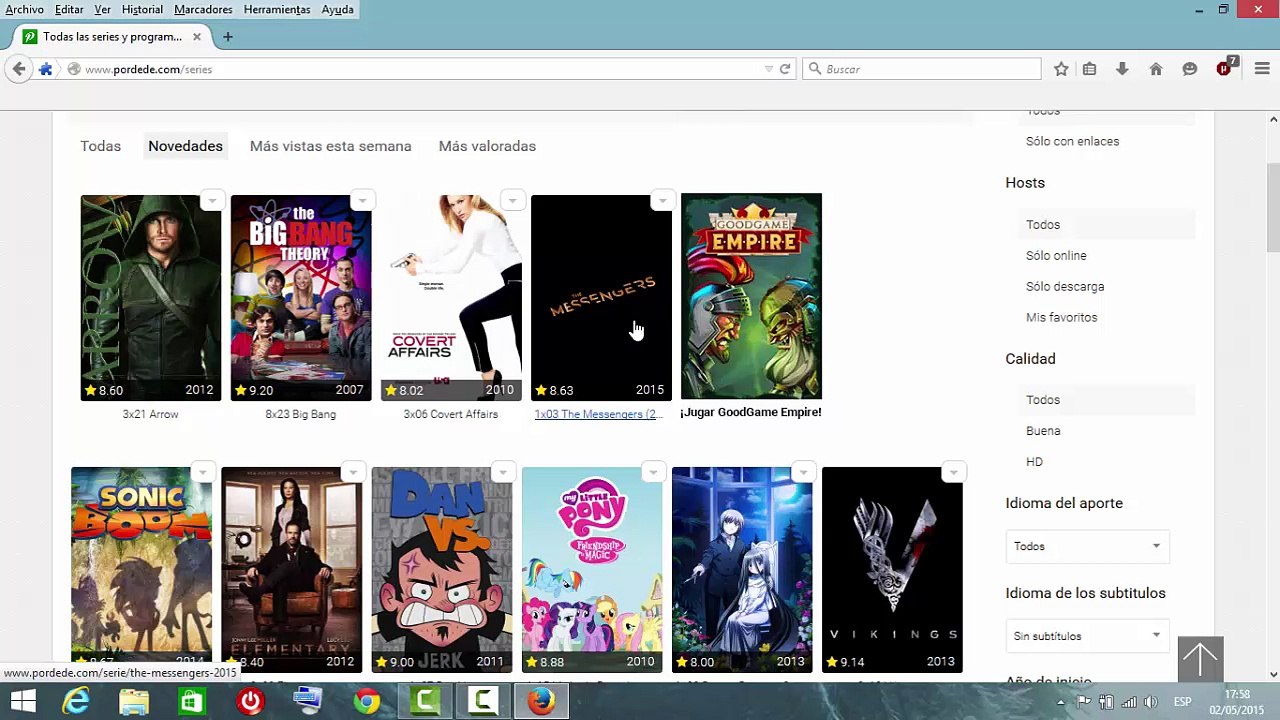Select the 'Buena' quality filter
The image size is (1280, 720).
point(1043,431)
